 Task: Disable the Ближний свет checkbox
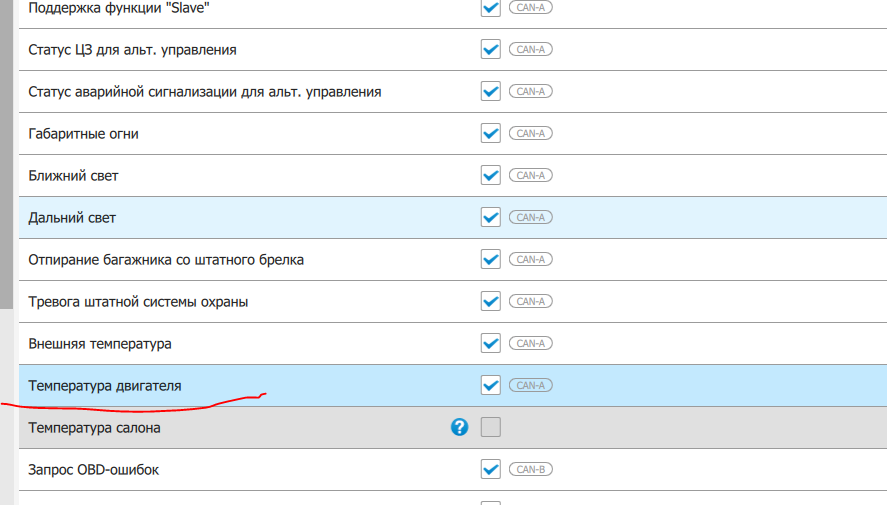coord(490,175)
